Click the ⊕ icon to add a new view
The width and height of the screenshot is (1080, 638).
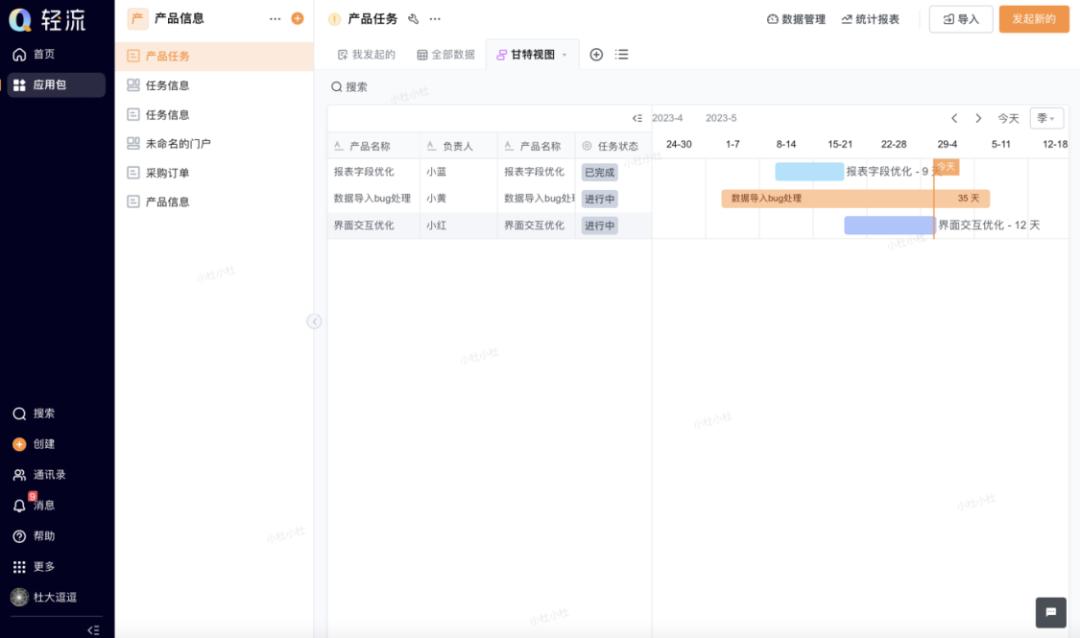[x=597, y=54]
